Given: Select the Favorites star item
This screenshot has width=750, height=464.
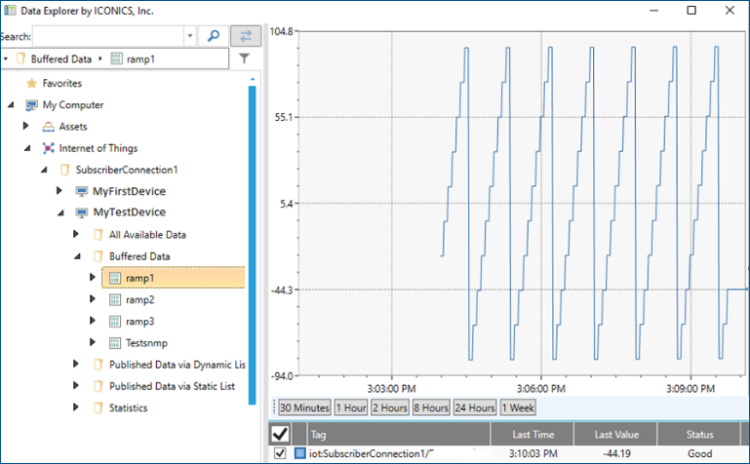Looking at the screenshot, I should (31, 83).
